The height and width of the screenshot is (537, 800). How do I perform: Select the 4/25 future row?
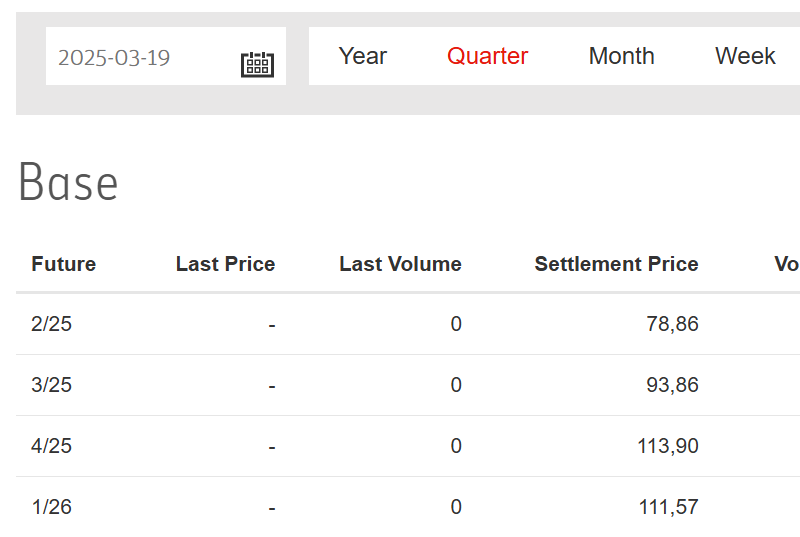[408, 446]
